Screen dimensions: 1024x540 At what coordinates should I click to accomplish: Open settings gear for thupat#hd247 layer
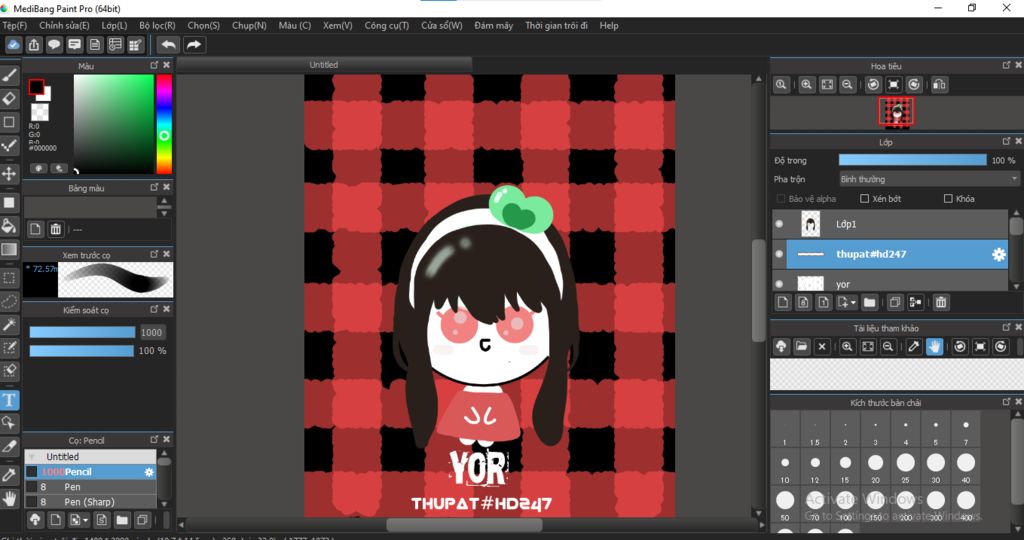click(999, 255)
